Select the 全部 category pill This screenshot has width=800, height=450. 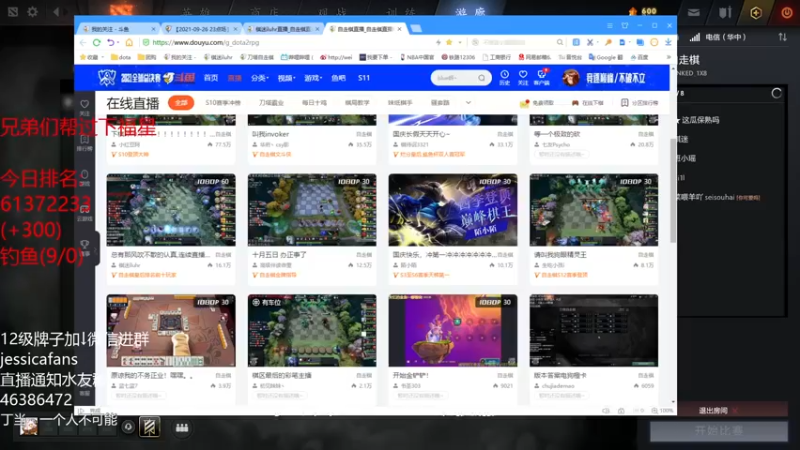(181, 103)
